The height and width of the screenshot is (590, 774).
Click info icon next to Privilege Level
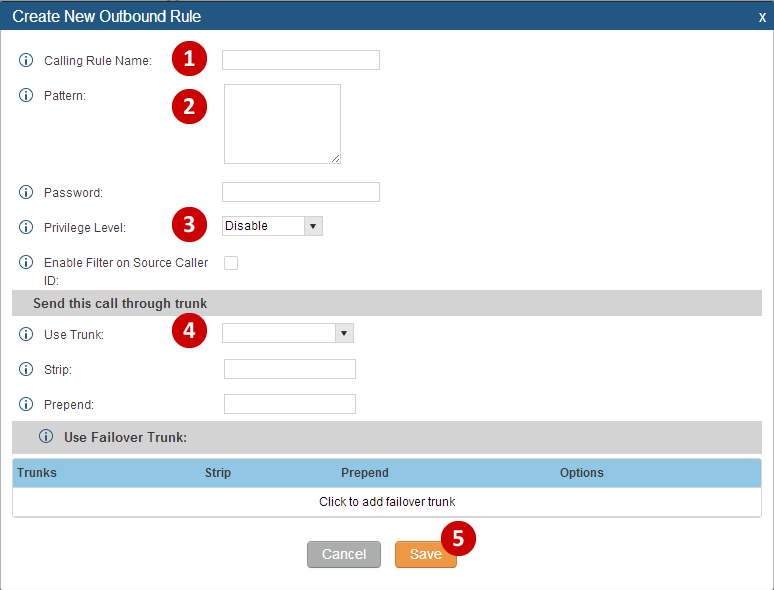point(26,227)
